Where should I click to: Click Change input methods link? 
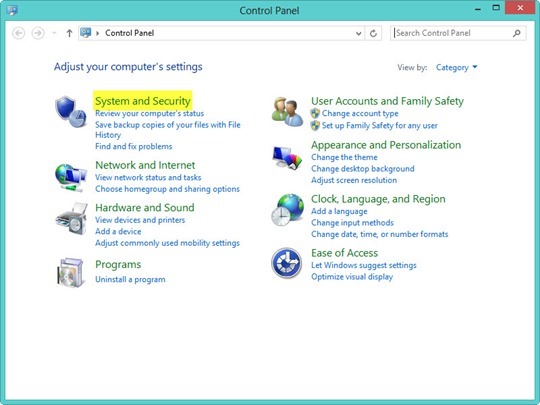point(352,223)
